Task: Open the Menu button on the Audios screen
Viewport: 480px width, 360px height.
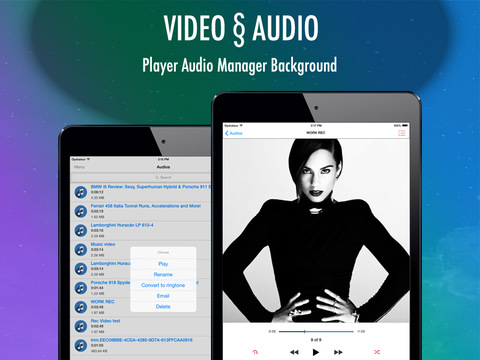Action: tap(79, 167)
